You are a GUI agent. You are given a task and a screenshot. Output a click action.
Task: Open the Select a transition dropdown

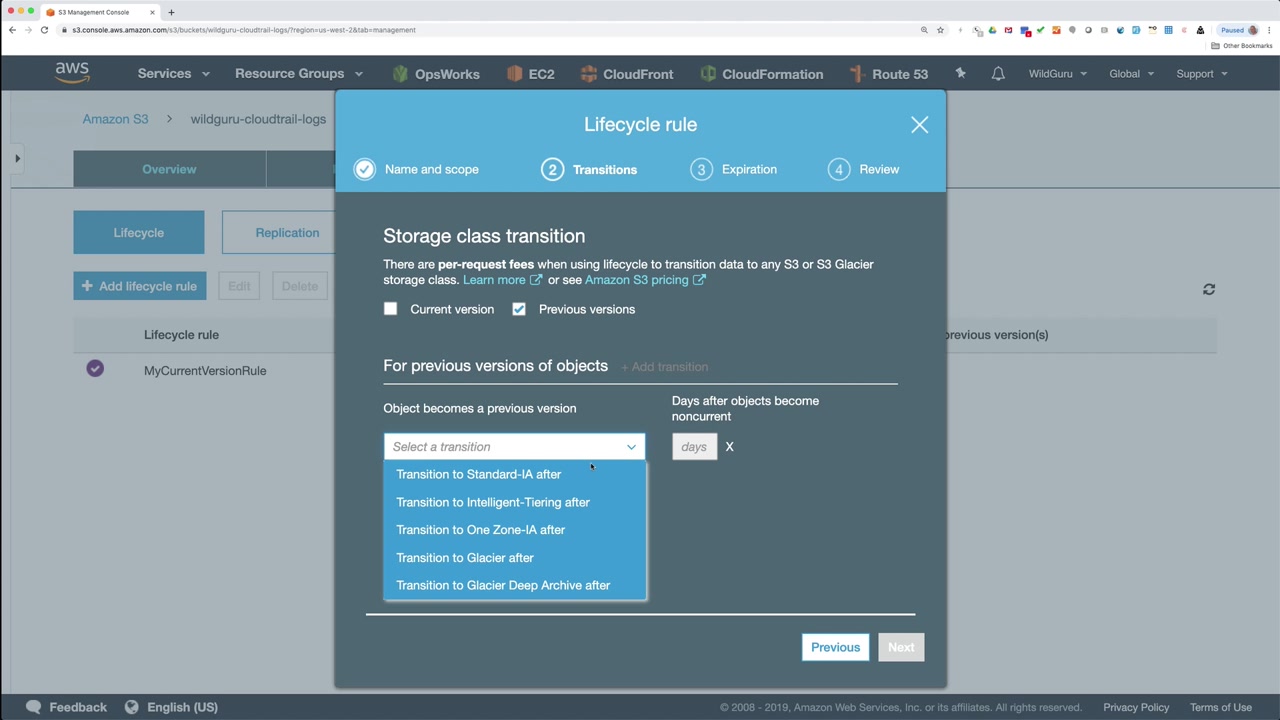[x=514, y=447]
